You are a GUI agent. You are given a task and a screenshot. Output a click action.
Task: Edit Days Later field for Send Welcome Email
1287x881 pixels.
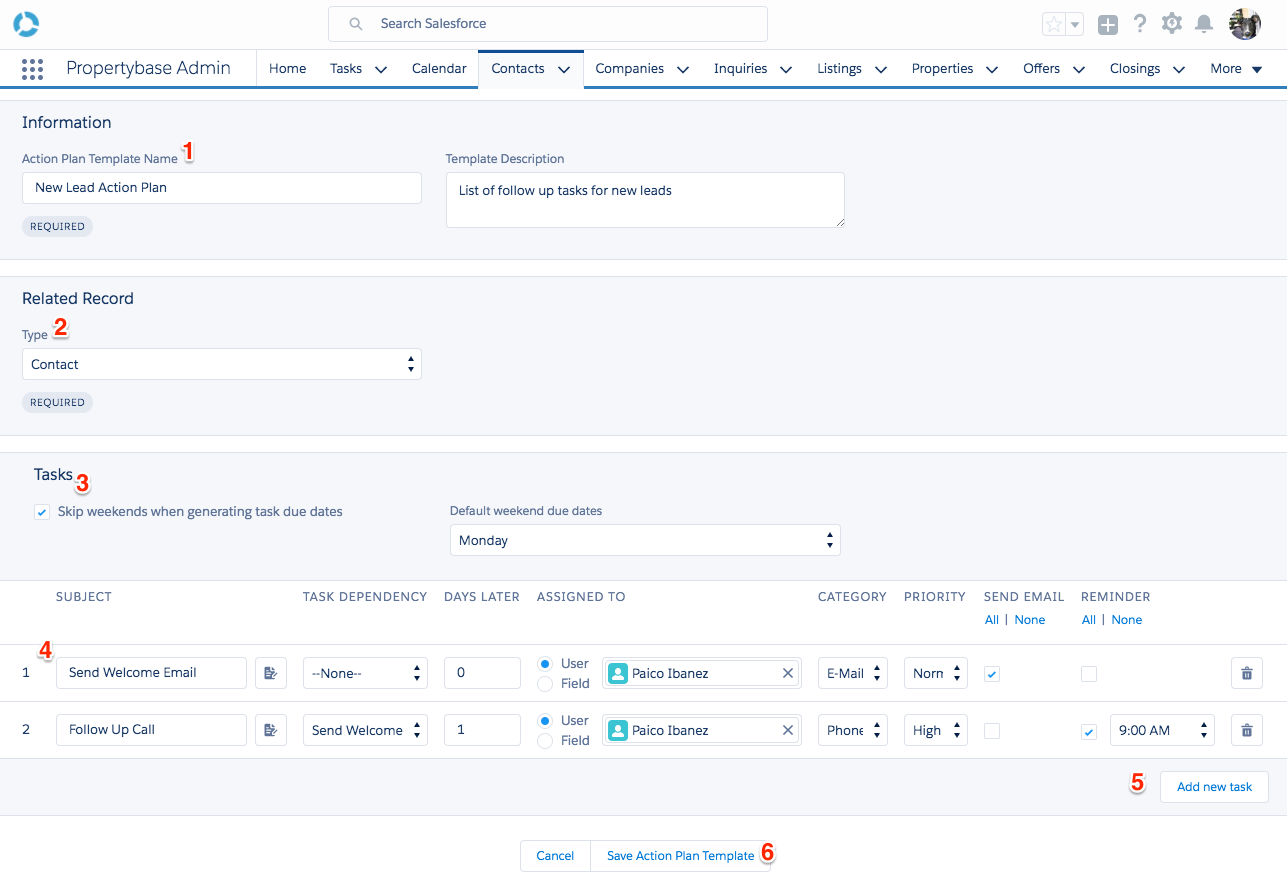(482, 673)
